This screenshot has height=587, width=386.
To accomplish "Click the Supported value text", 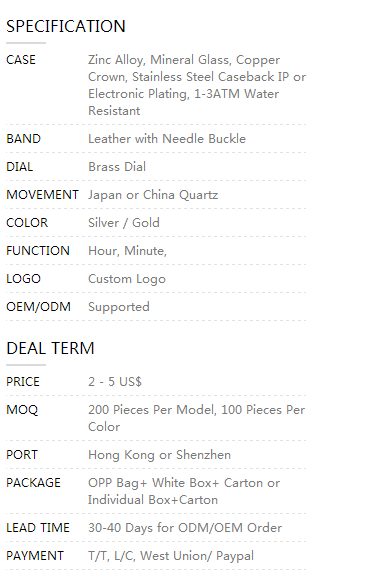I will click(x=119, y=307).
